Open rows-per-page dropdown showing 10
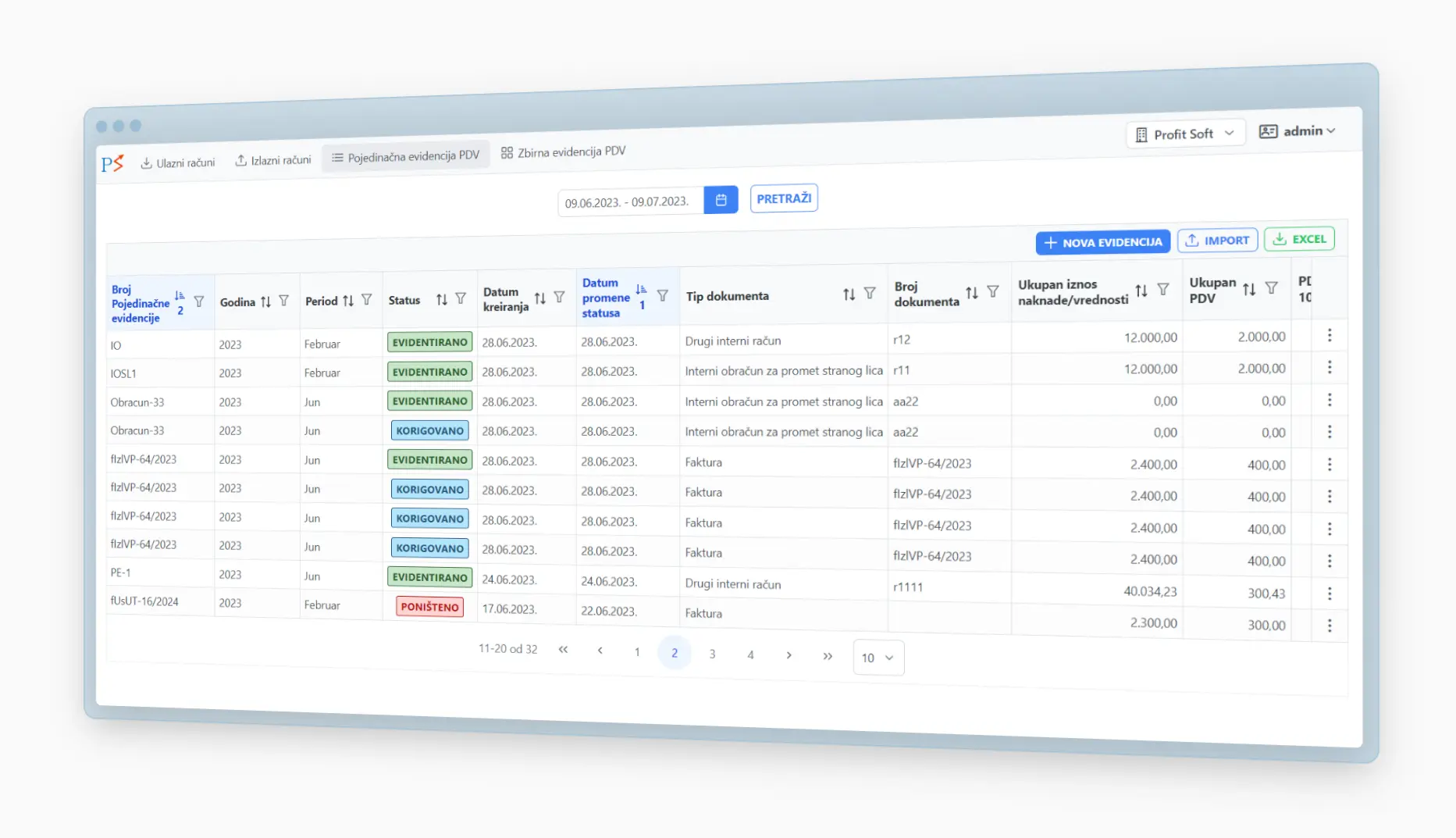The height and width of the screenshot is (838, 1456). (878, 658)
